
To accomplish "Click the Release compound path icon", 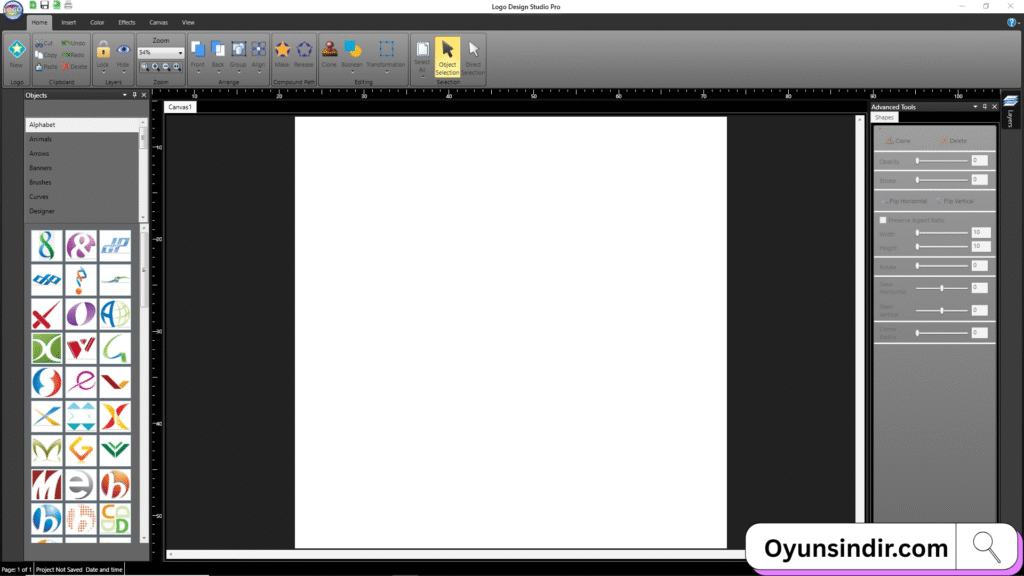I will [x=304, y=49].
